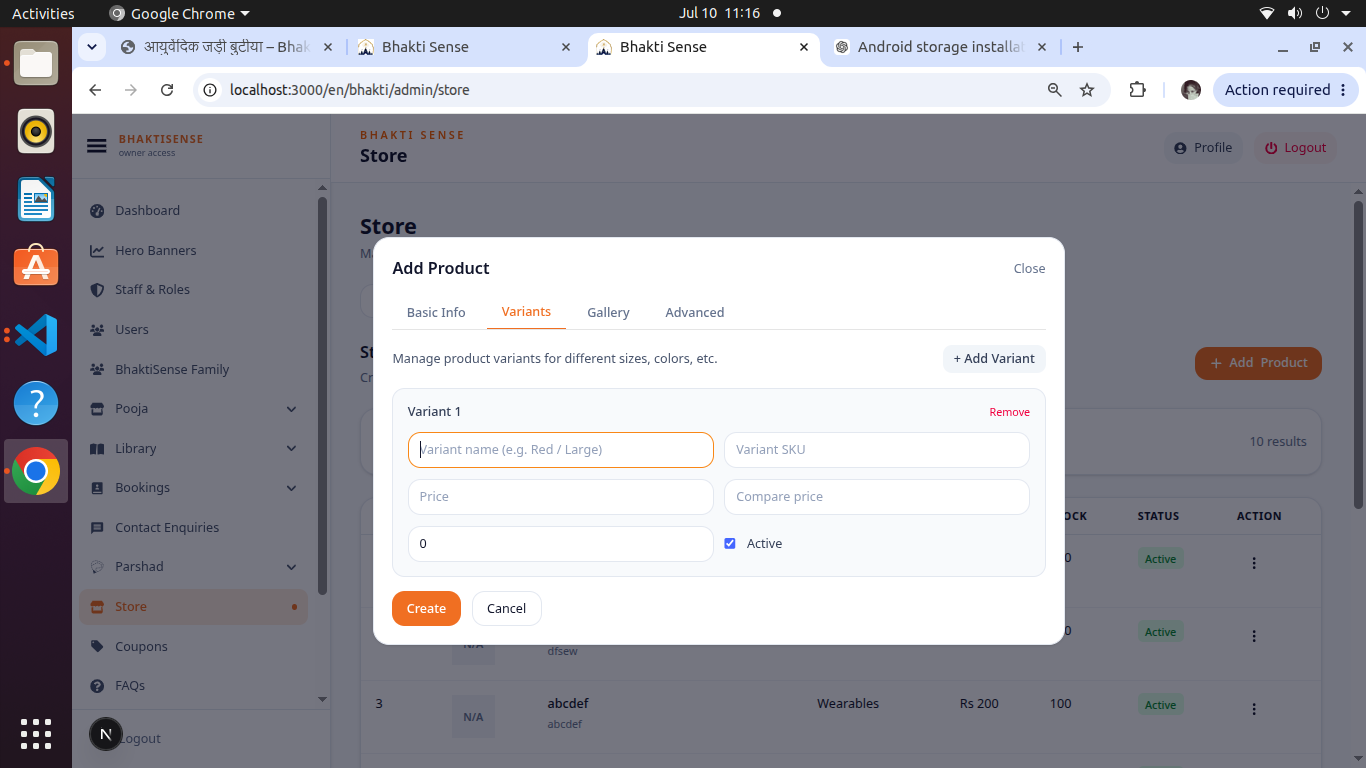Screen dimensions: 1366x768
Task: Bookmark this page with the star icon
Action: coord(1087,90)
